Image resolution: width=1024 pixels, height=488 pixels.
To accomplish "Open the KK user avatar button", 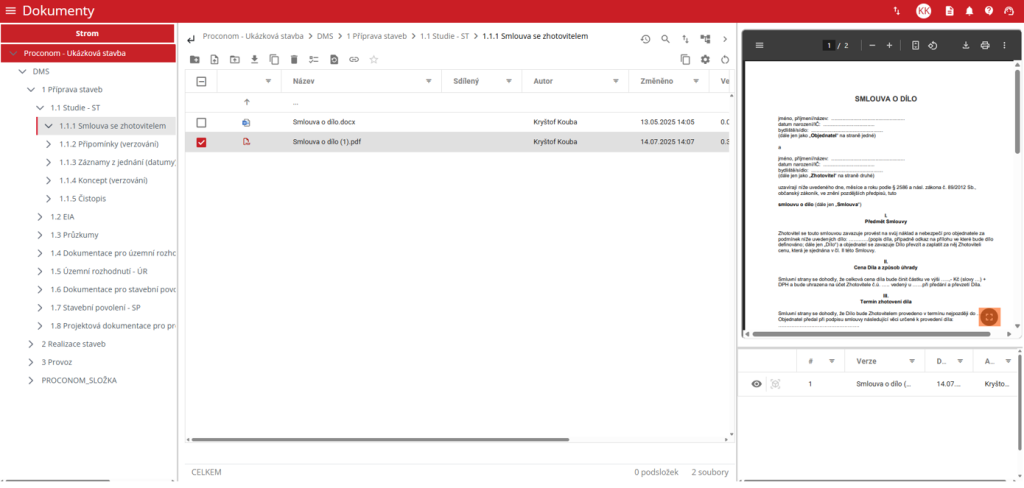I will click(923, 11).
